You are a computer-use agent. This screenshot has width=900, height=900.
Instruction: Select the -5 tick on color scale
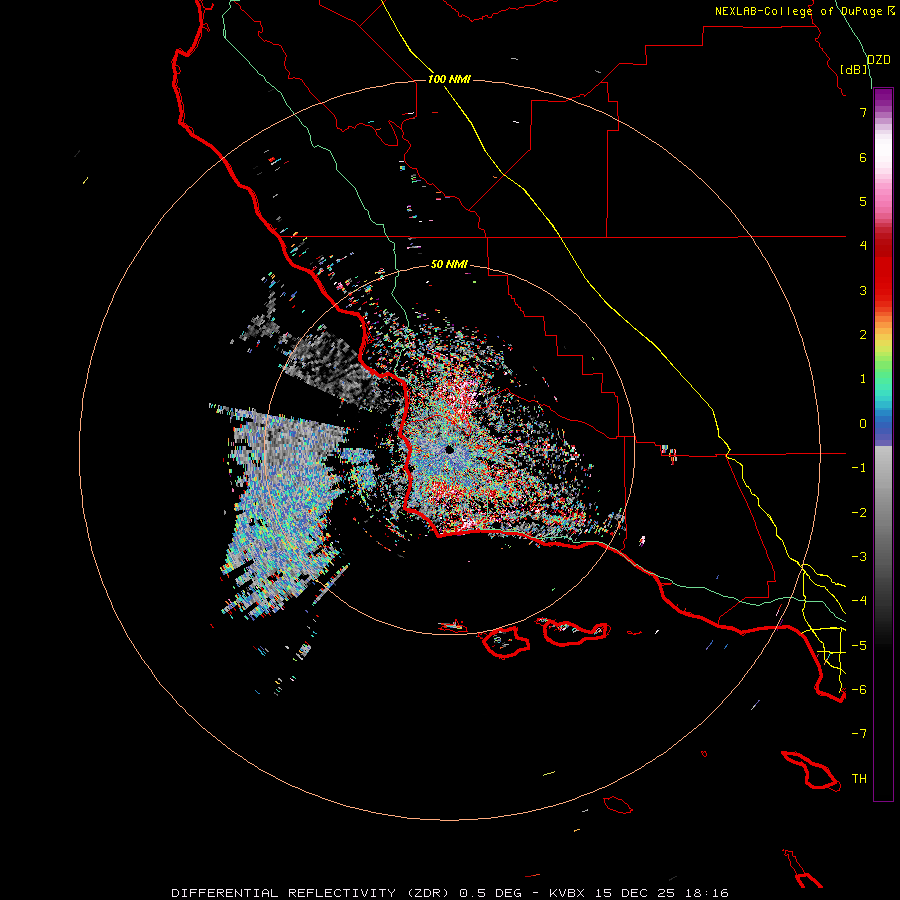(x=859, y=646)
